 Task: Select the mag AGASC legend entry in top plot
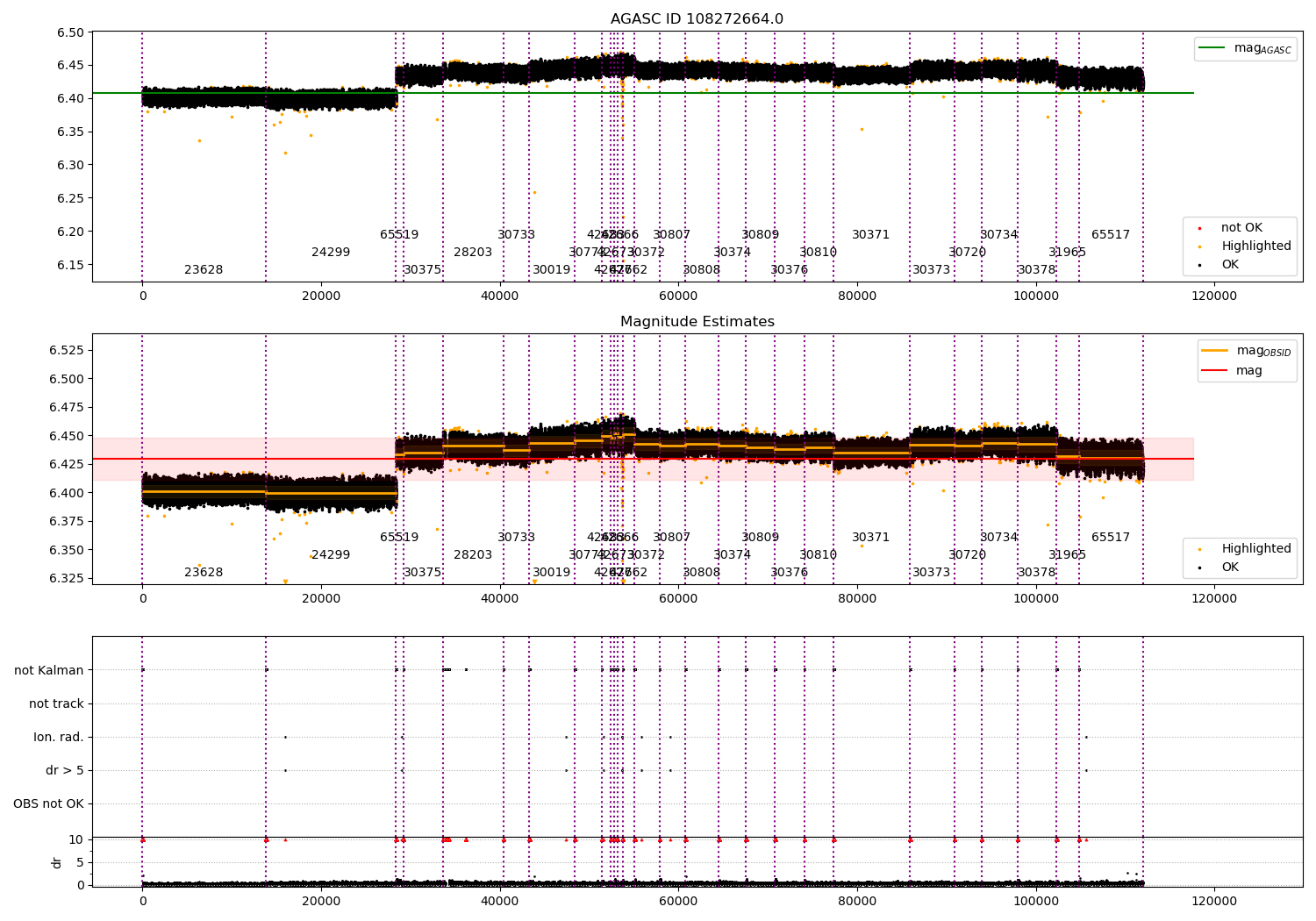[1245, 48]
